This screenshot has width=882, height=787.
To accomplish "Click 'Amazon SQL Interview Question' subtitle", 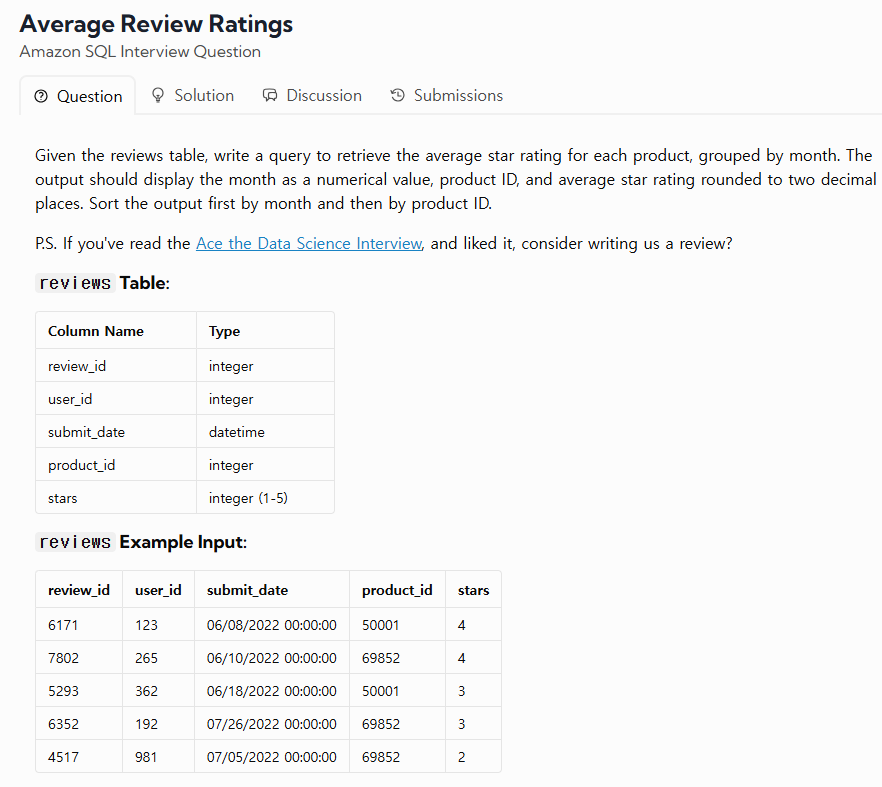I will [x=140, y=52].
